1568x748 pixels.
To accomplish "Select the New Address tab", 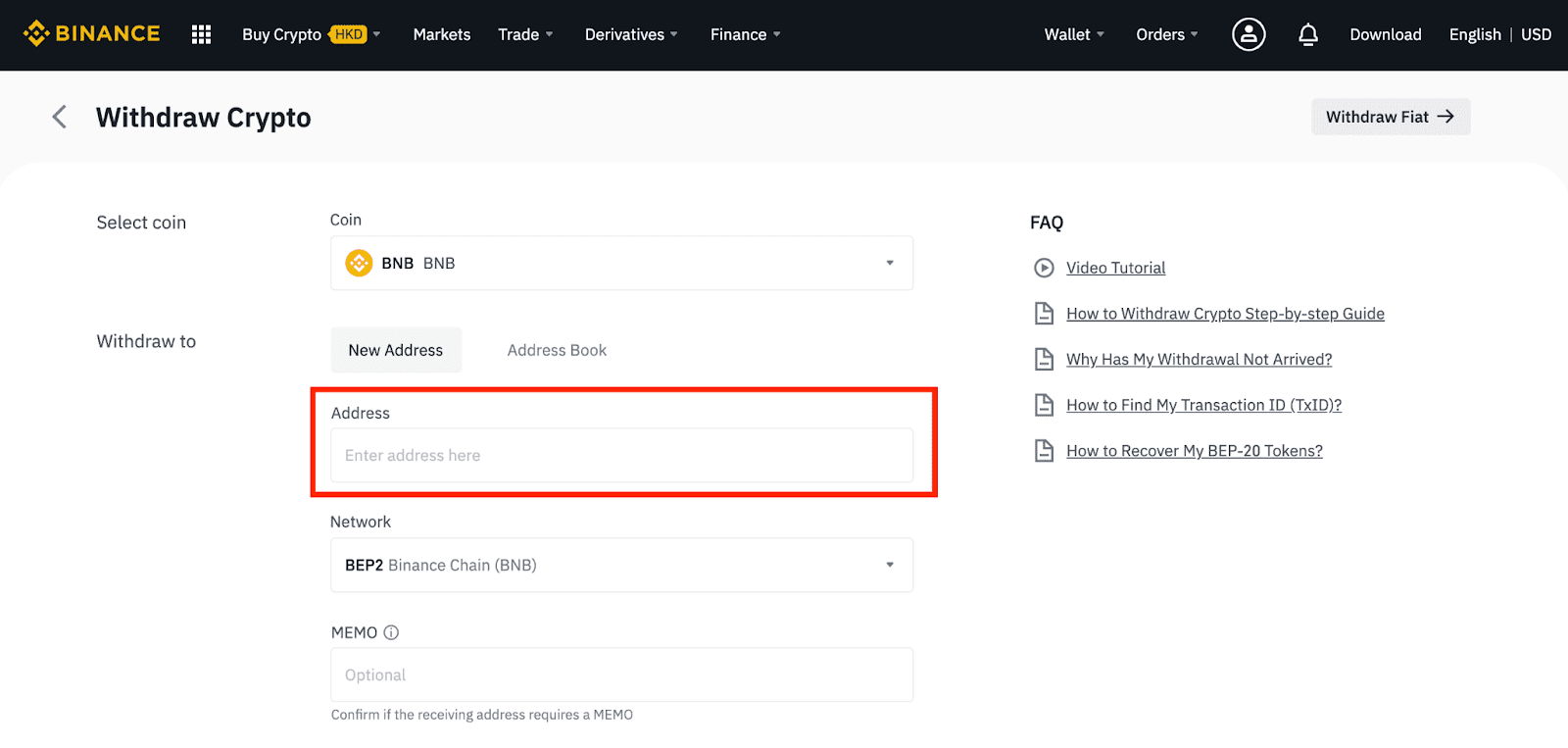I will [396, 350].
